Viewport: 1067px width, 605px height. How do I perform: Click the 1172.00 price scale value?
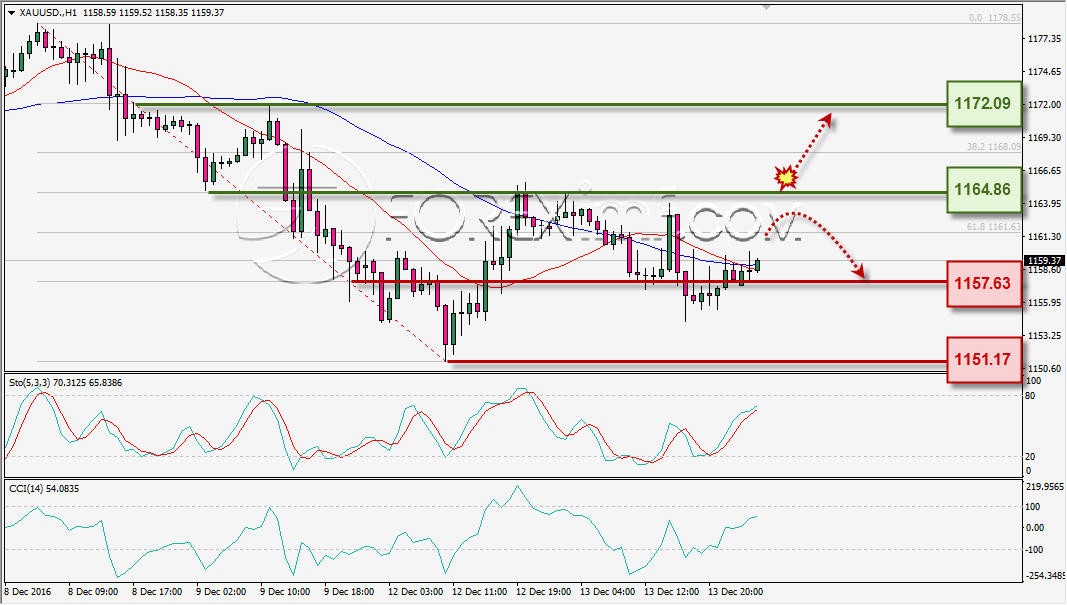tap(1044, 104)
